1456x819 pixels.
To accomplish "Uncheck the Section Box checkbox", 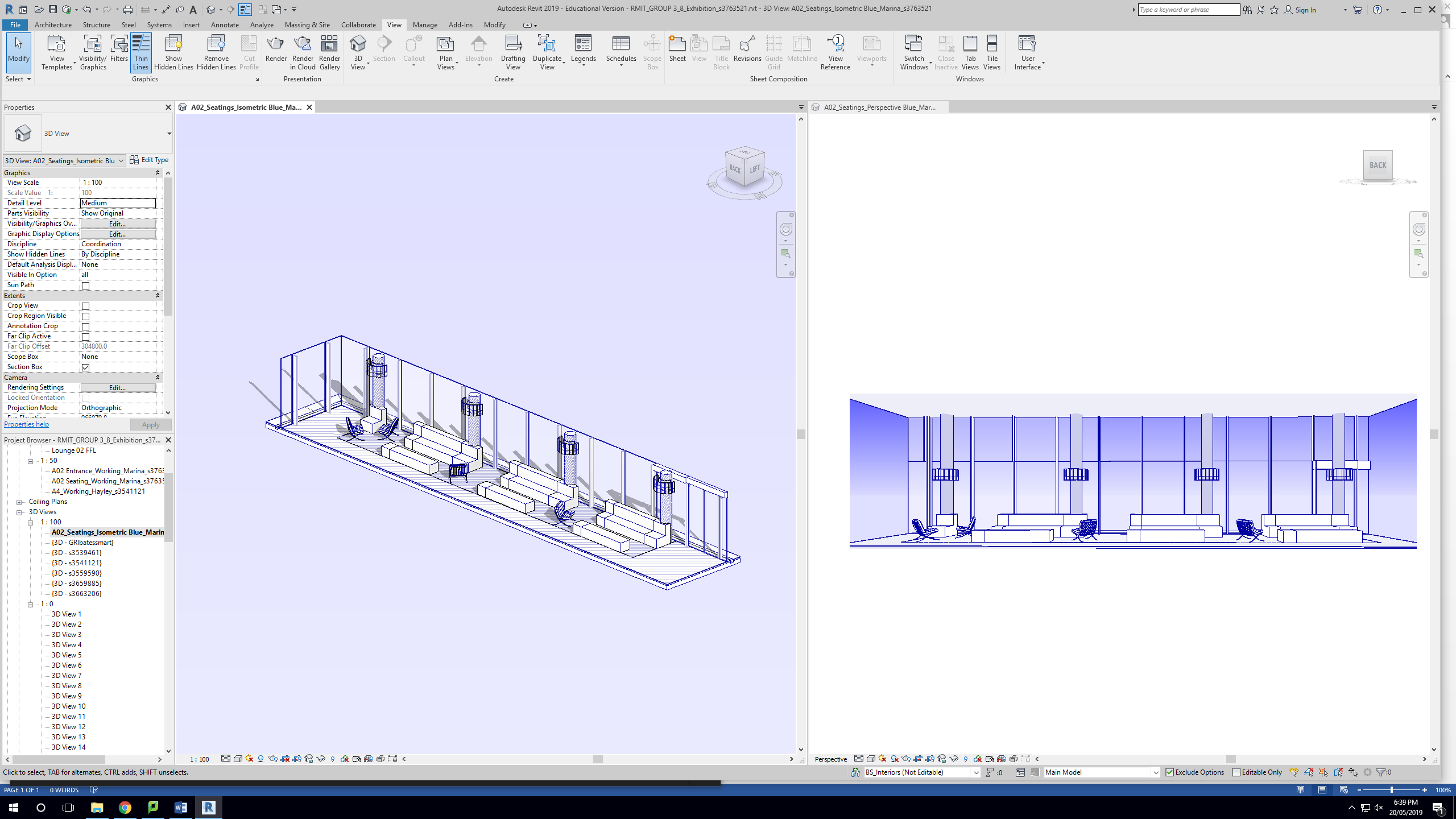I will click(x=85, y=367).
